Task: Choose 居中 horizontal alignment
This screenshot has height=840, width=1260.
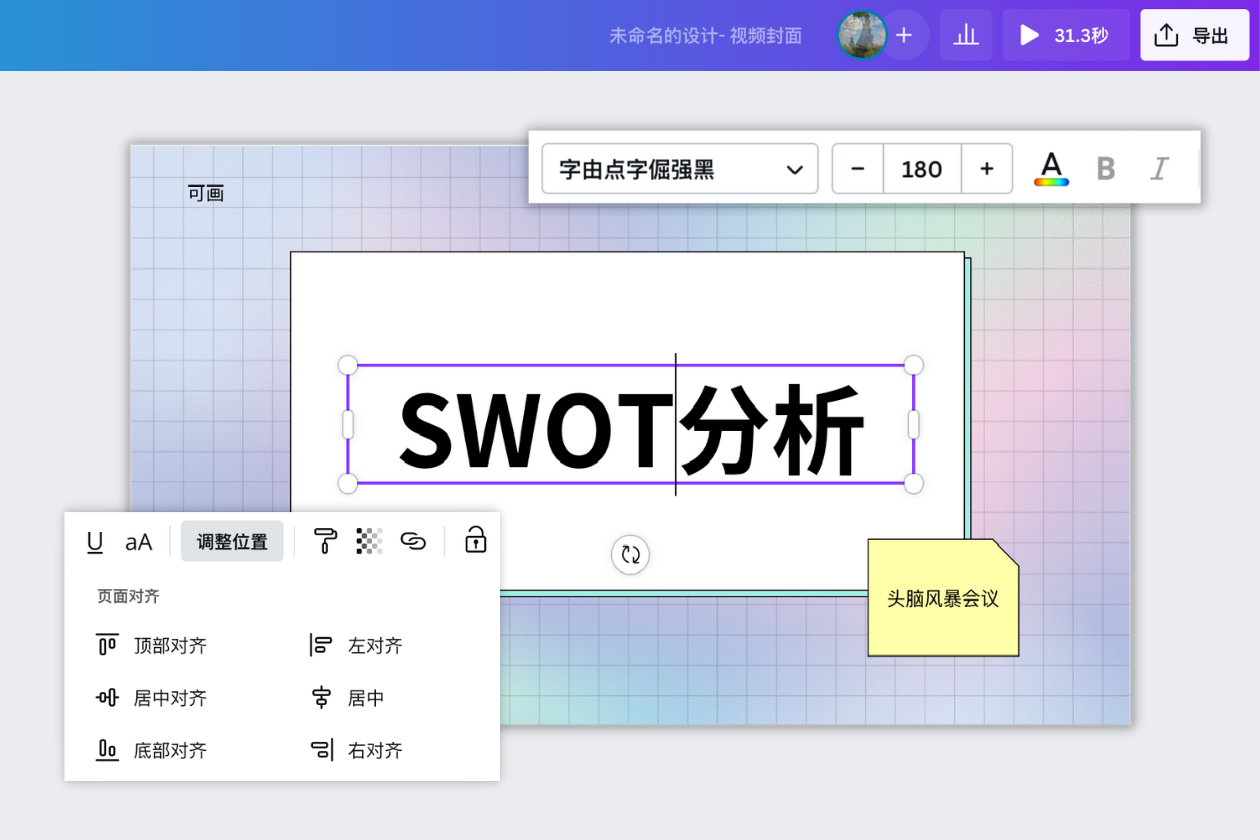Action: [x=347, y=698]
